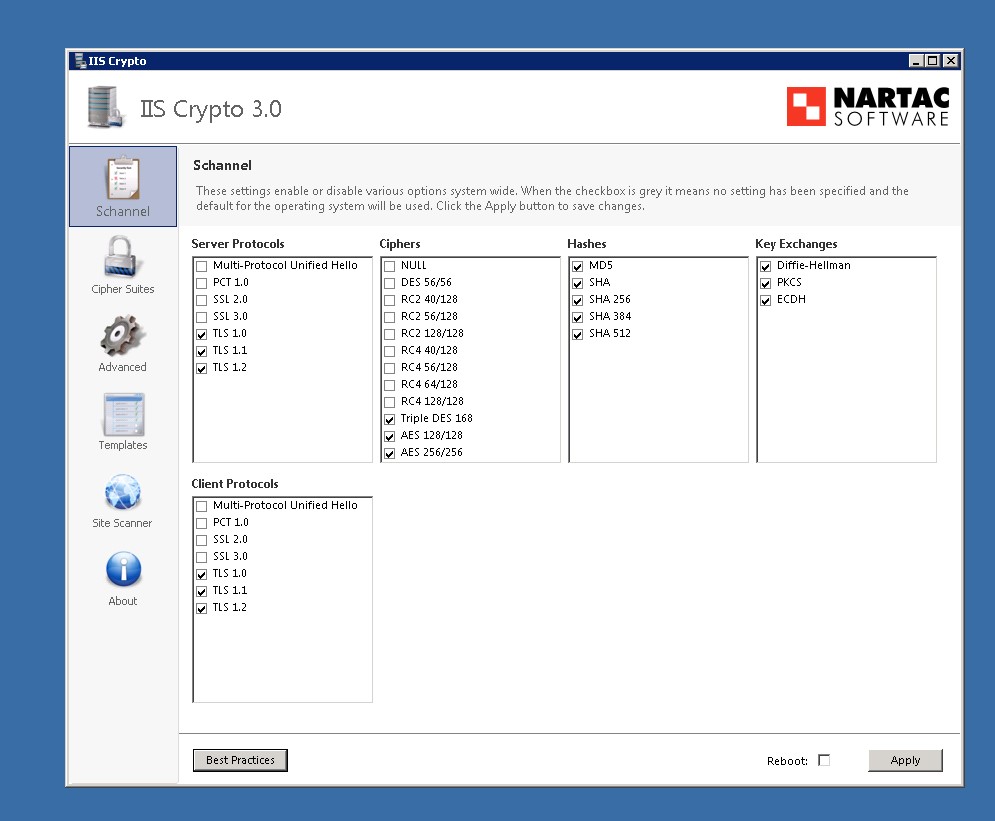Click the Best Practices button

pos(240,760)
